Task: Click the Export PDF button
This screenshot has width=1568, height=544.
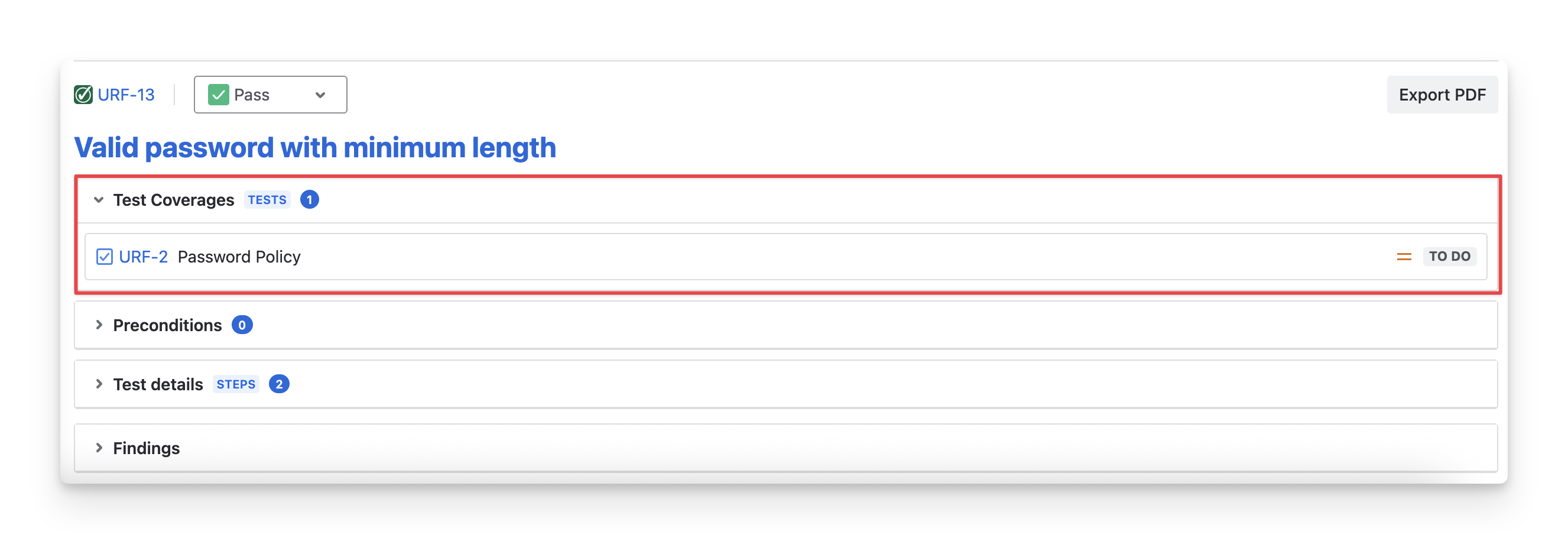Action: tap(1442, 95)
